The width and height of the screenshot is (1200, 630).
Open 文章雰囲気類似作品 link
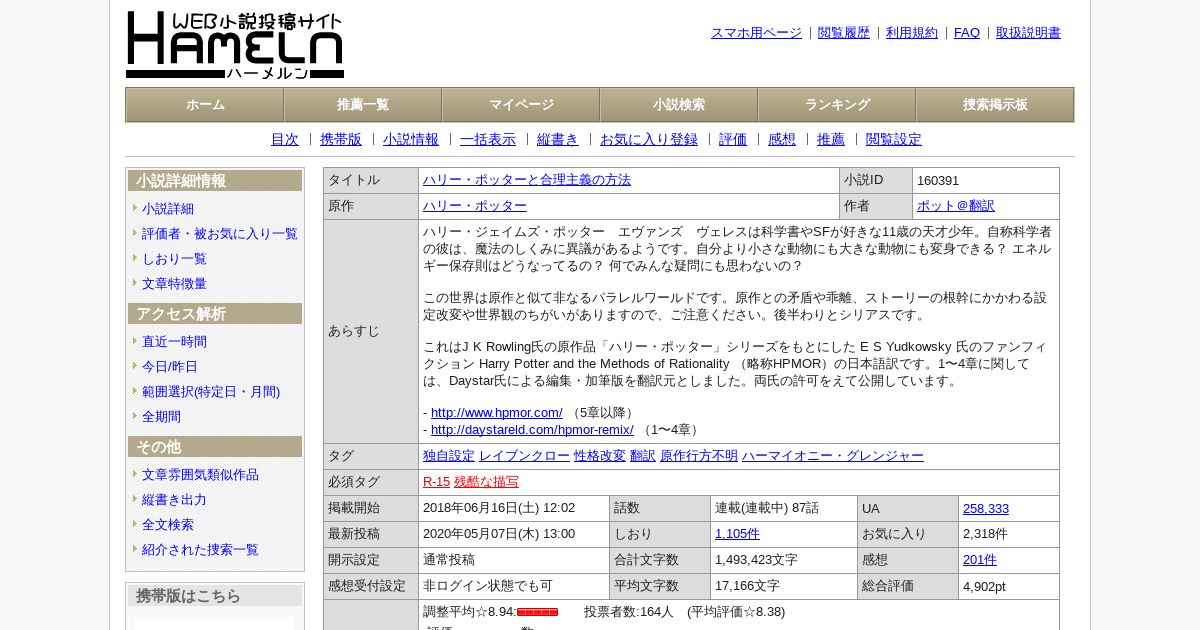(200, 475)
